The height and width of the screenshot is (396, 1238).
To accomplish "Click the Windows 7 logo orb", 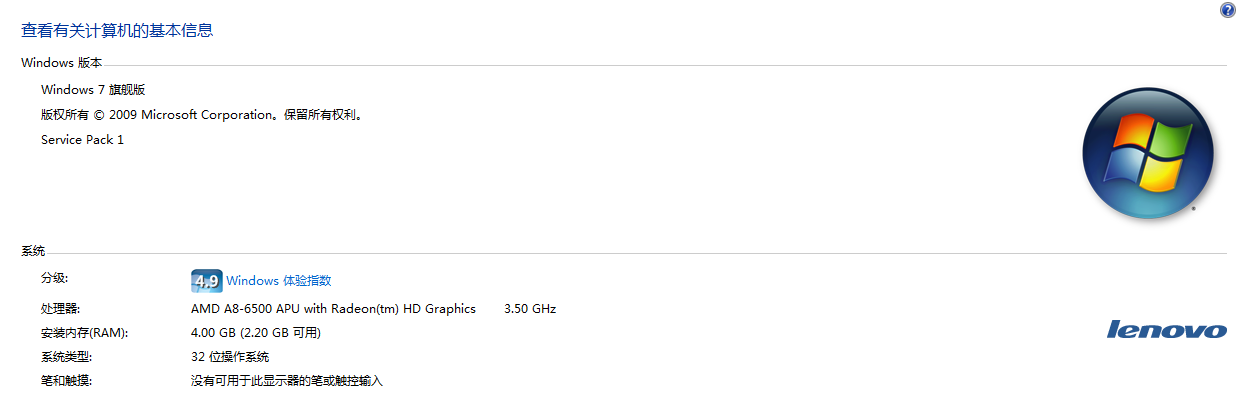I will pyautogui.click(x=1147, y=152).
